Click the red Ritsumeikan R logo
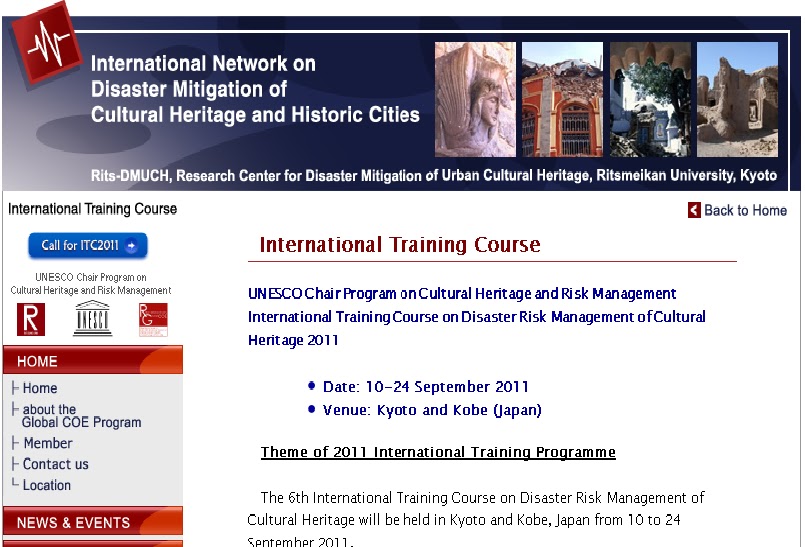Screen dimensions: 805x547 [x=31, y=319]
